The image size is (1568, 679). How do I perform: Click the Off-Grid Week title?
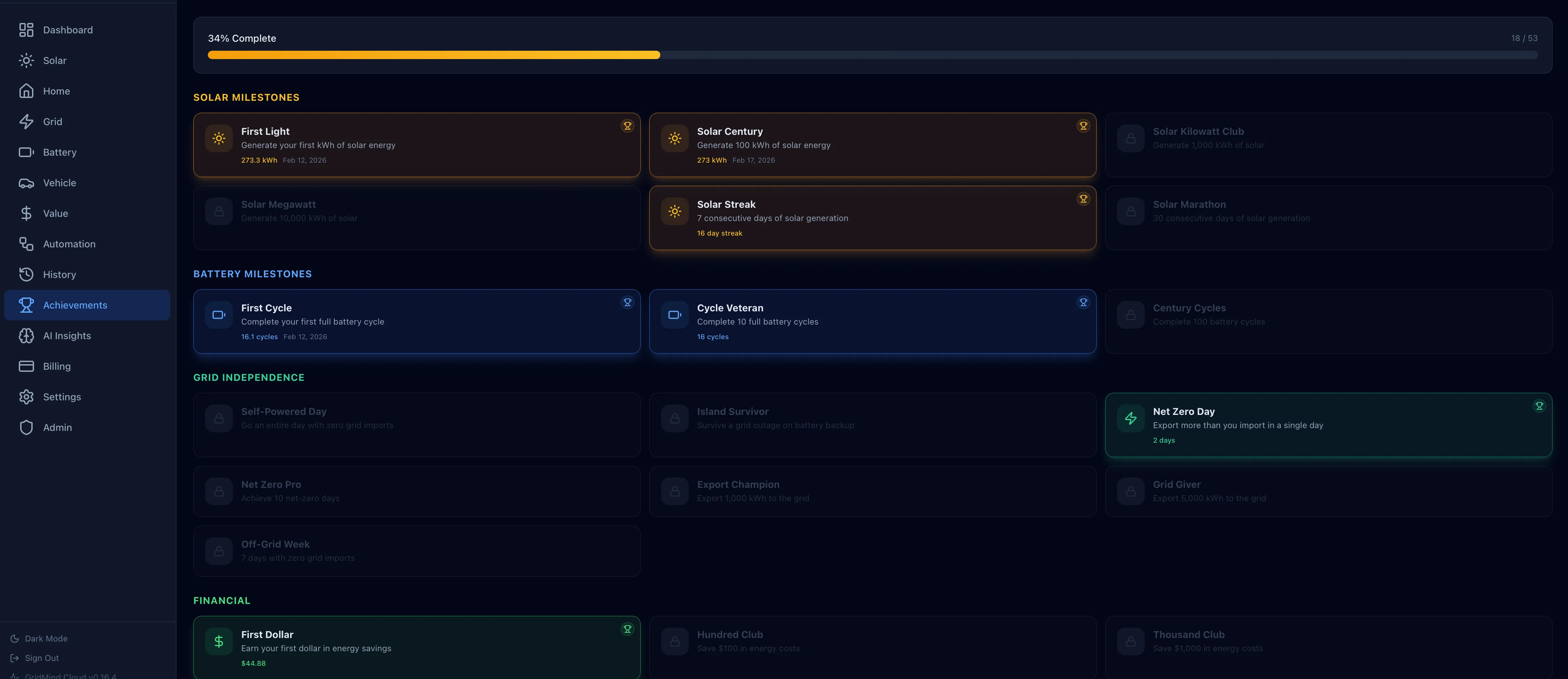pos(275,544)
